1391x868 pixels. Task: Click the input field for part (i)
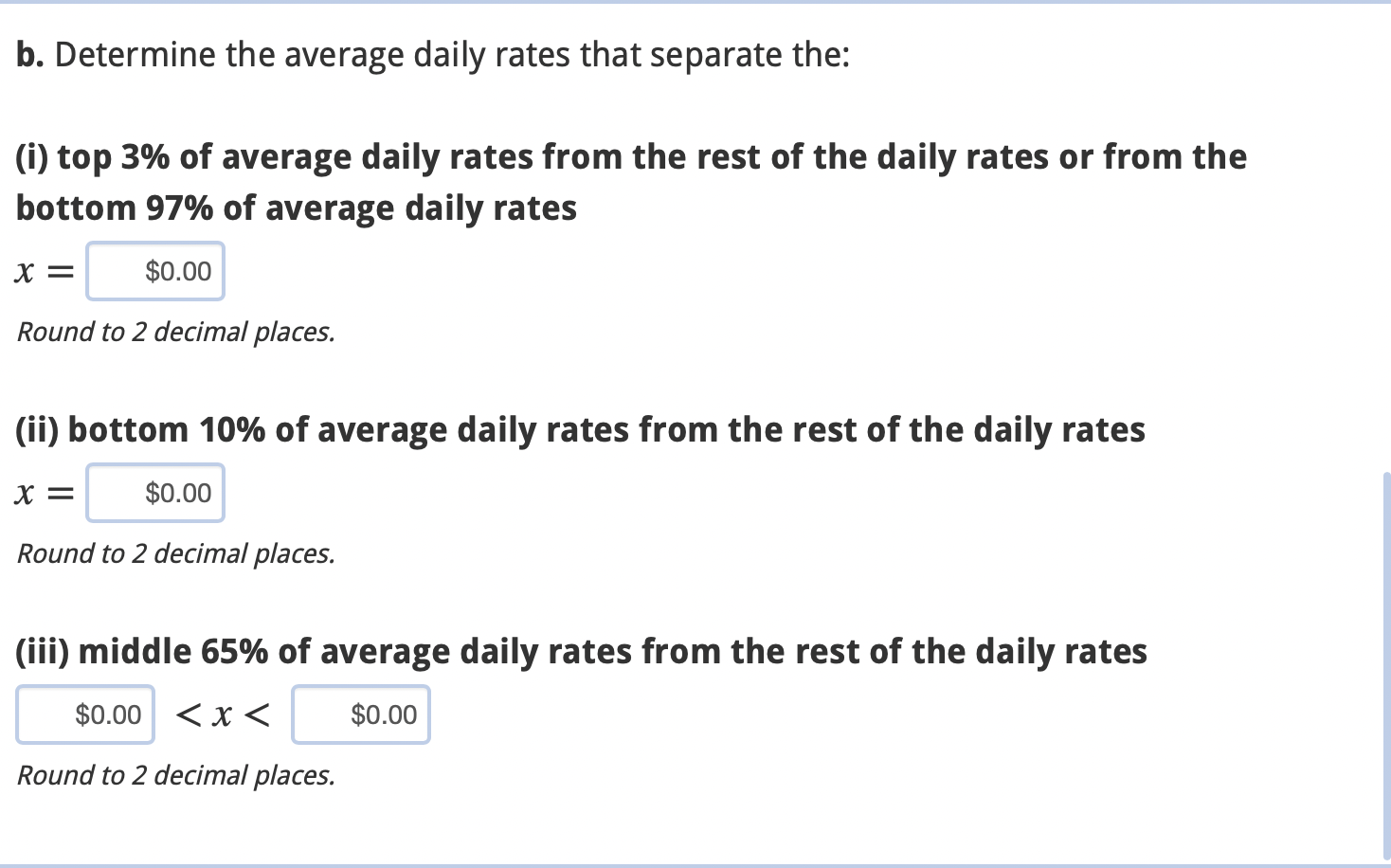tap(154, 271)
